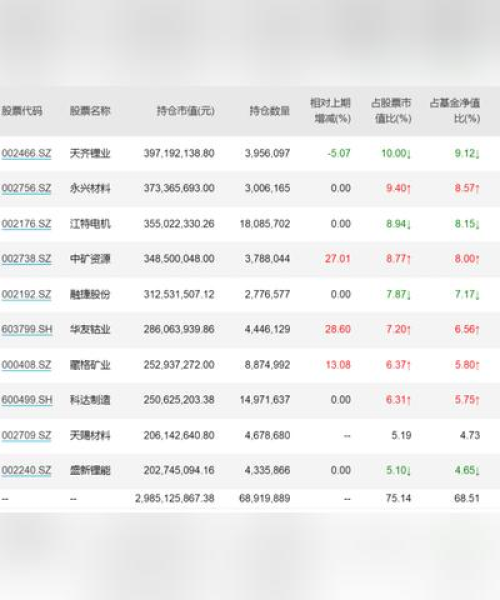Viewport: 500px width, 600px height.
Task: Click the 股票名称 column header
Action: coord(90,111)
